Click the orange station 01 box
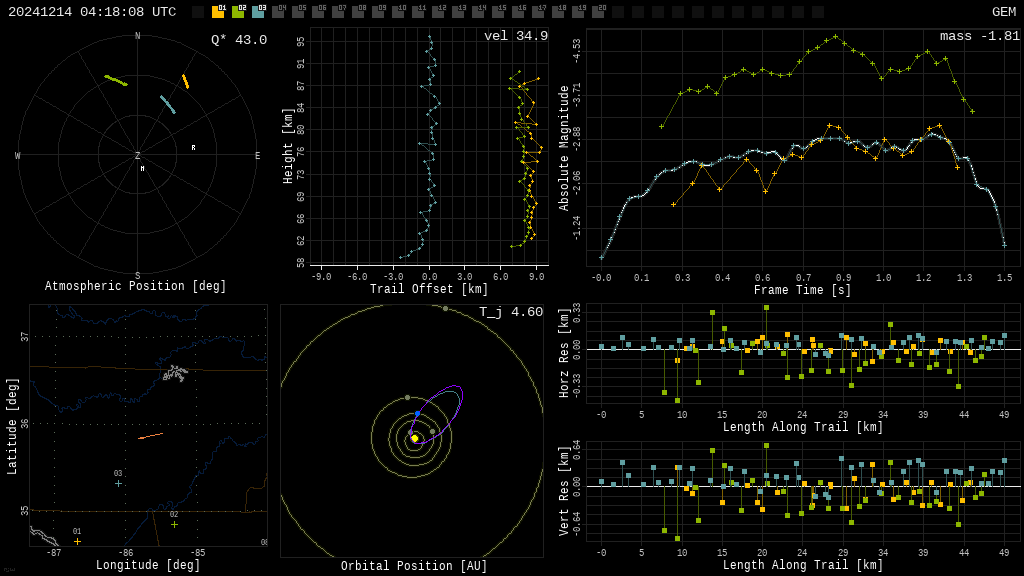The height and width of the screenshot is (576, 1024). pos(218,12)
